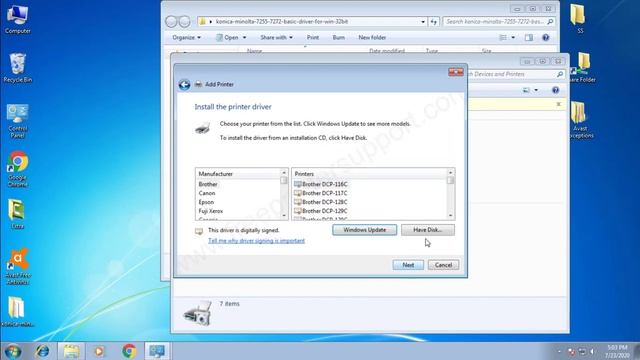
Task: Open the change view dropdown in Explorer
Action: [513, 38]
